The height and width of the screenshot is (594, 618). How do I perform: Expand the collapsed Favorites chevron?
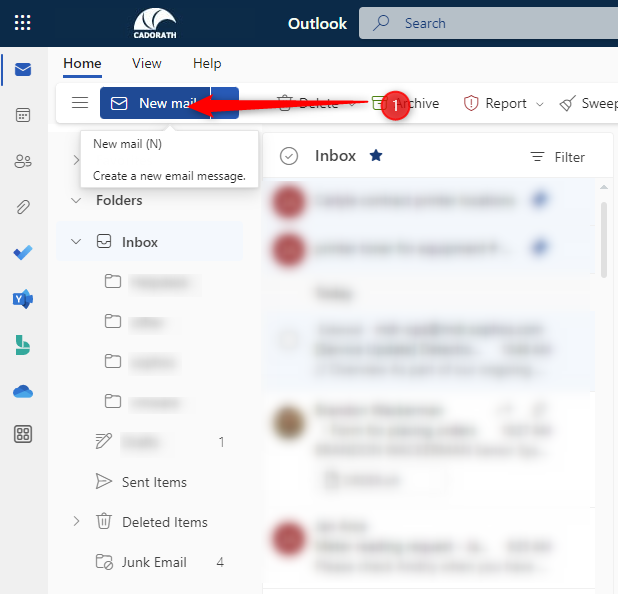click(76, 160)
